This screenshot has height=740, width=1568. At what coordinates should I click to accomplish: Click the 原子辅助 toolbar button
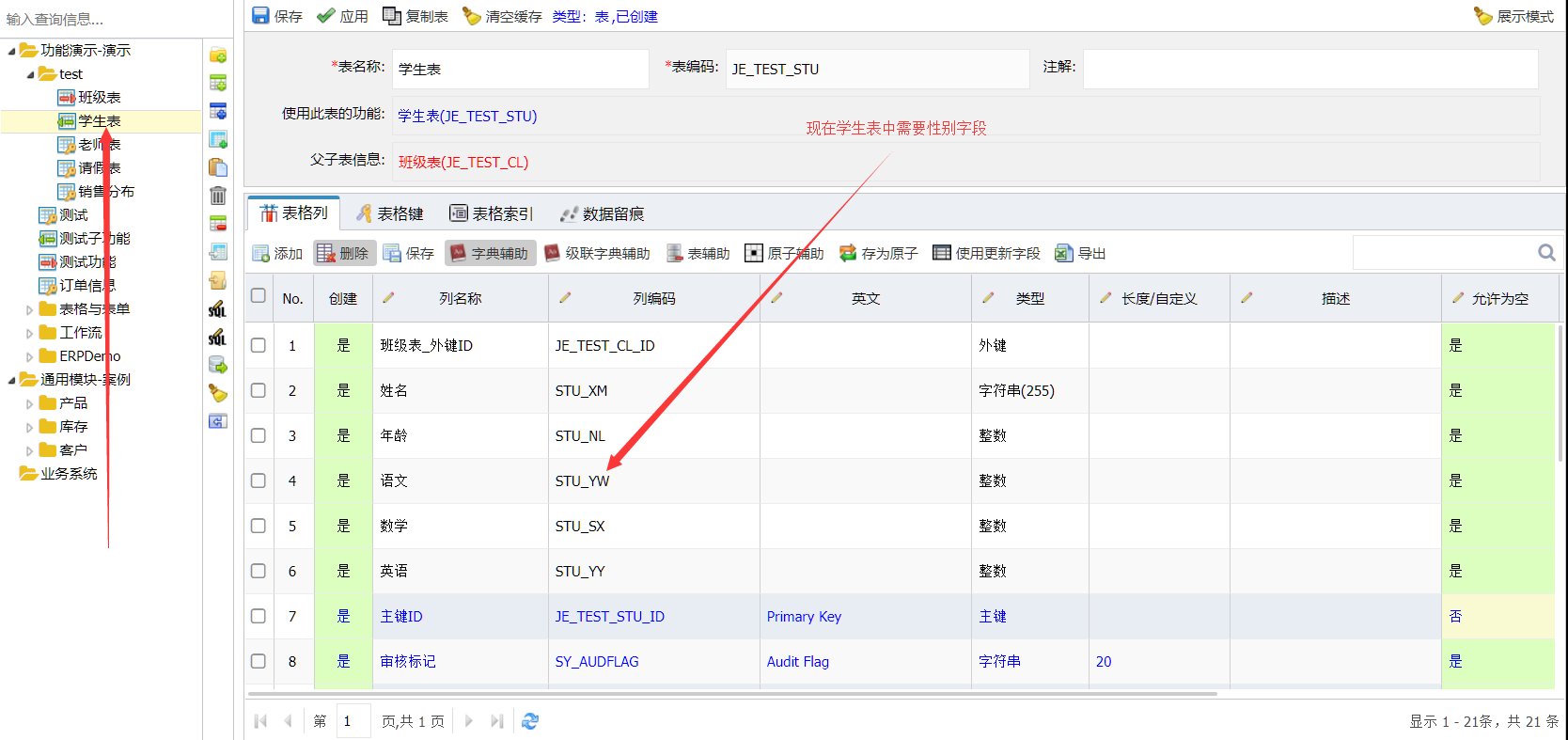(785, 253)
